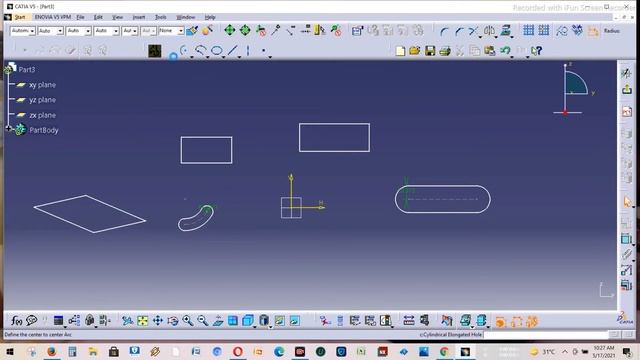The width and height of the screenshot is (640, 360).
Task: Toggle Snap to Point
Action: [x=544, y=30]
